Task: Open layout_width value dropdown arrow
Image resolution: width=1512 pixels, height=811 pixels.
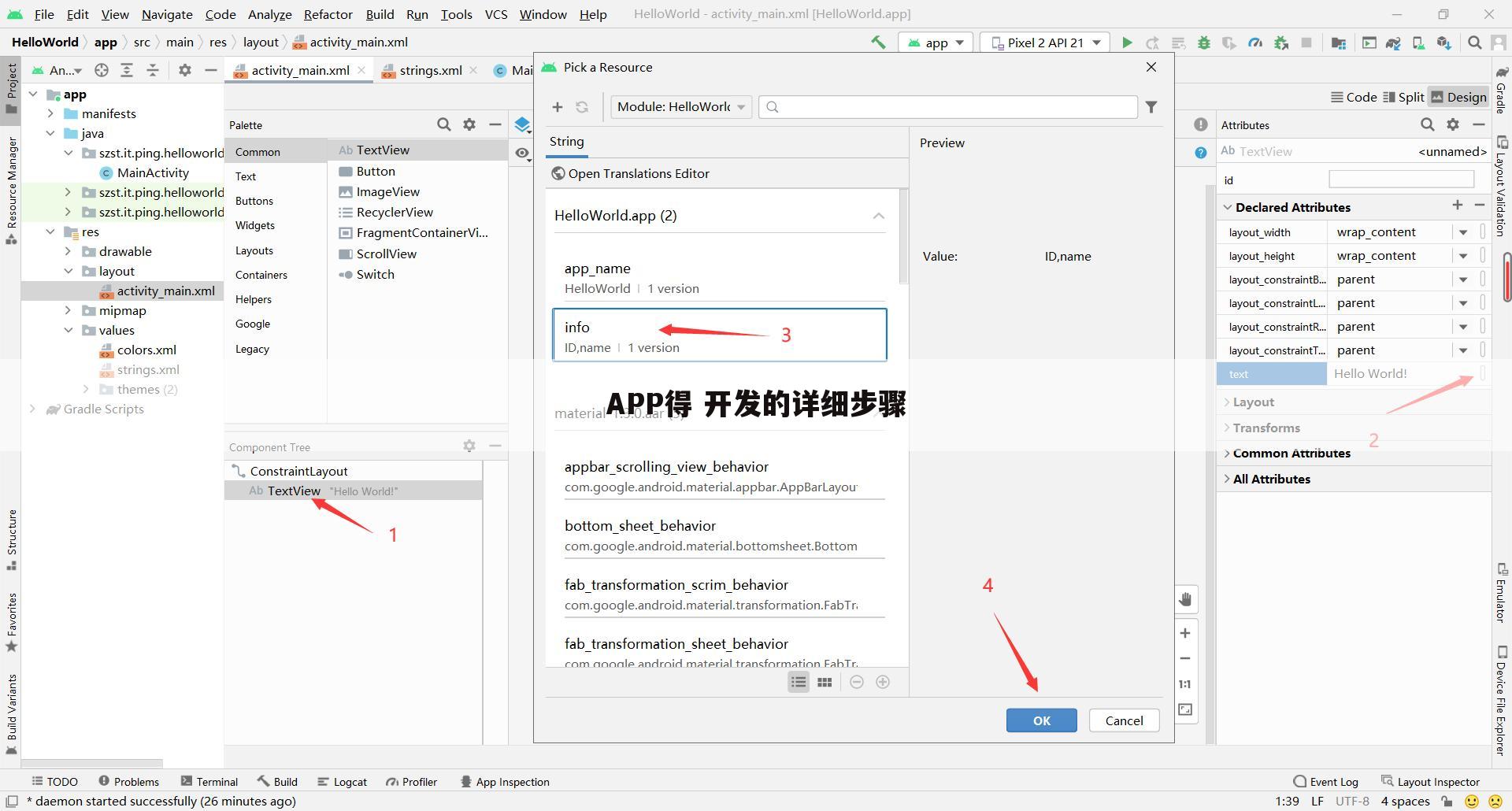Action: click(1463, 232)
